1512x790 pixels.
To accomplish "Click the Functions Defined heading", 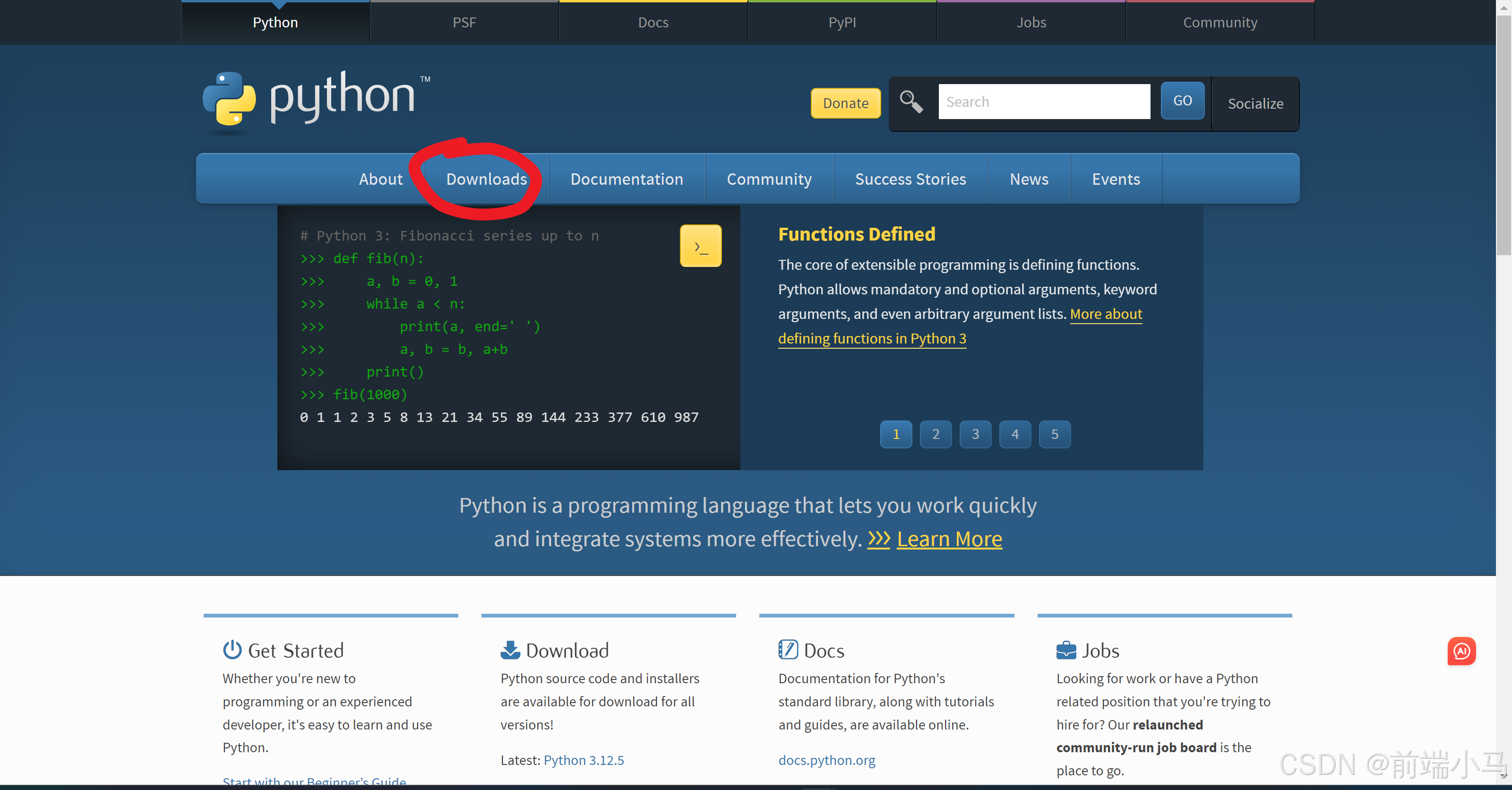I will 856,234.
